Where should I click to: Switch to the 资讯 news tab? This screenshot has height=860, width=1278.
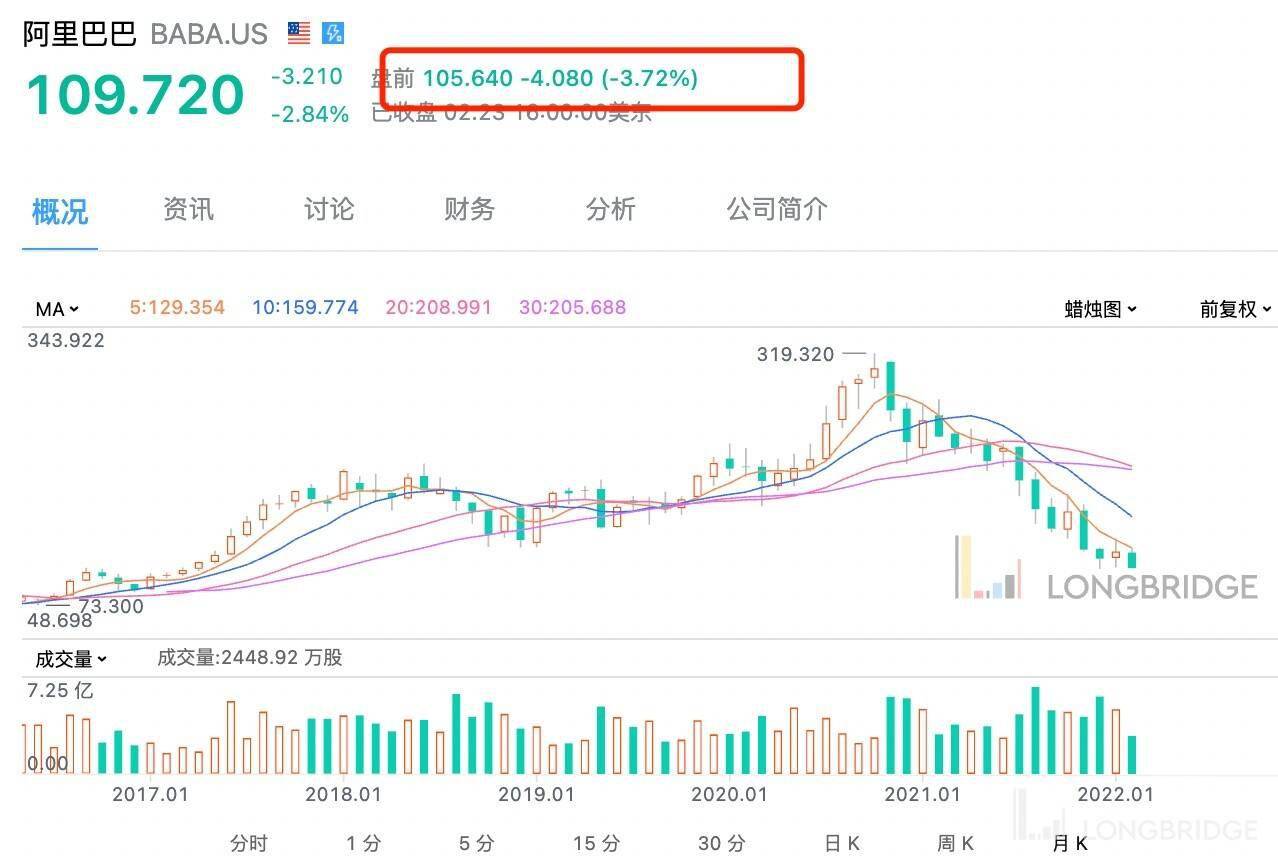187,210
